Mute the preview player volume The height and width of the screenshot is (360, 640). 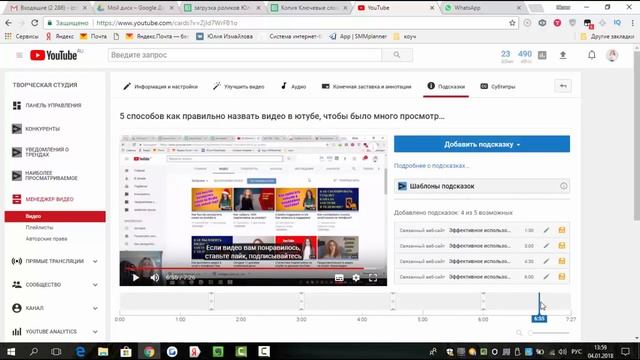(x=155, y=278)
